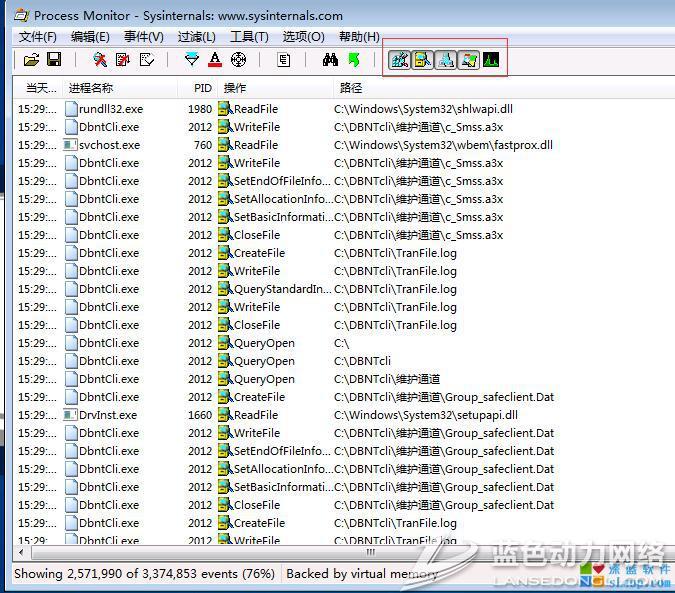Open the Filter funnel icon

(192, 60)
